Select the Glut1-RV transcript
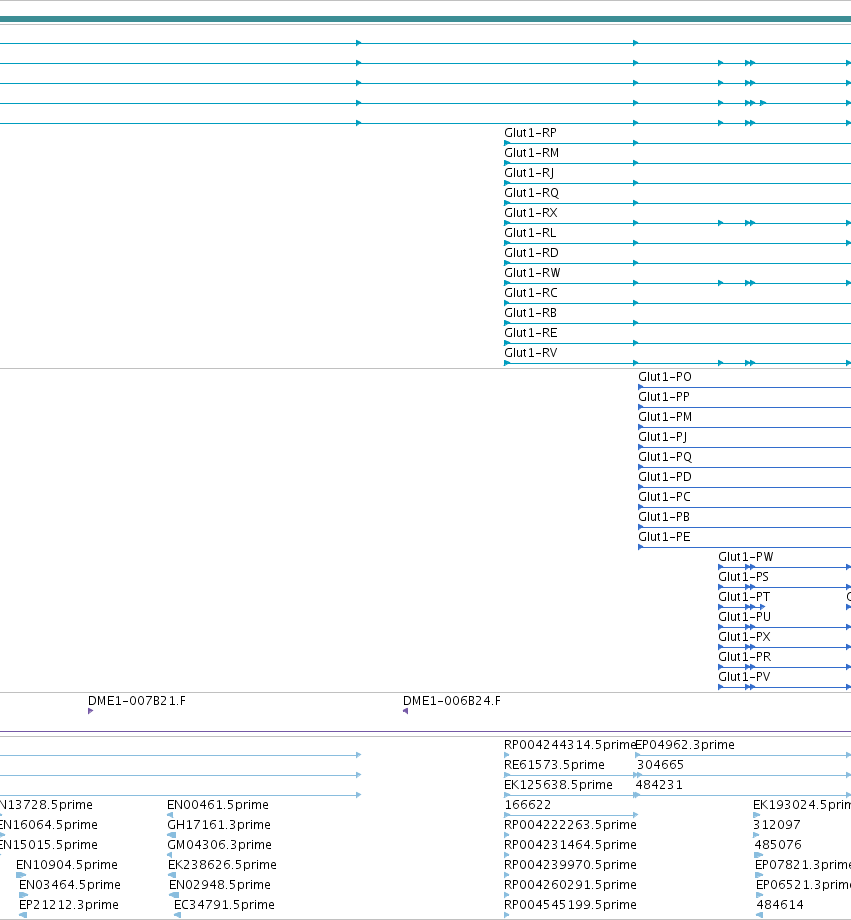This screenshot has width=851, height=920. [x=531, y=353]
